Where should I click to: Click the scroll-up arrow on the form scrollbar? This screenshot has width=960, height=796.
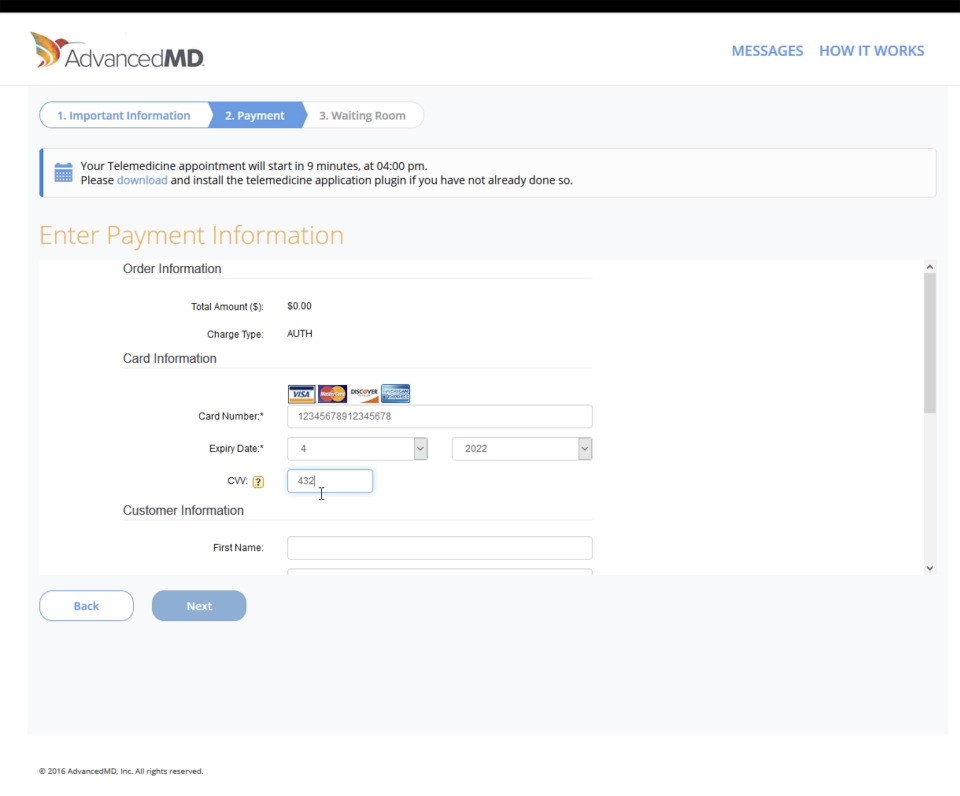(x=930, y=266)
